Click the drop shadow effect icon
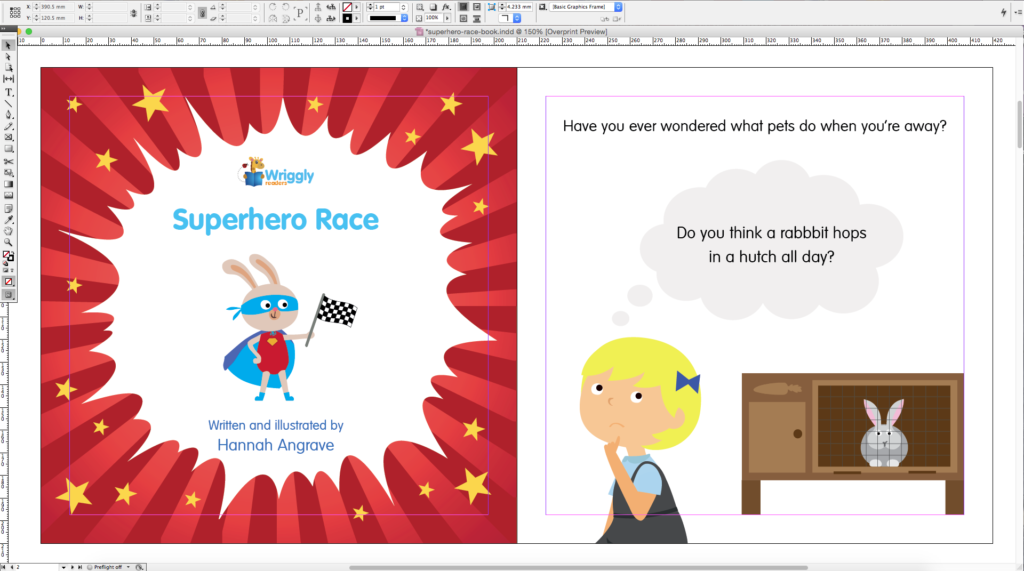 coord(433,7)
